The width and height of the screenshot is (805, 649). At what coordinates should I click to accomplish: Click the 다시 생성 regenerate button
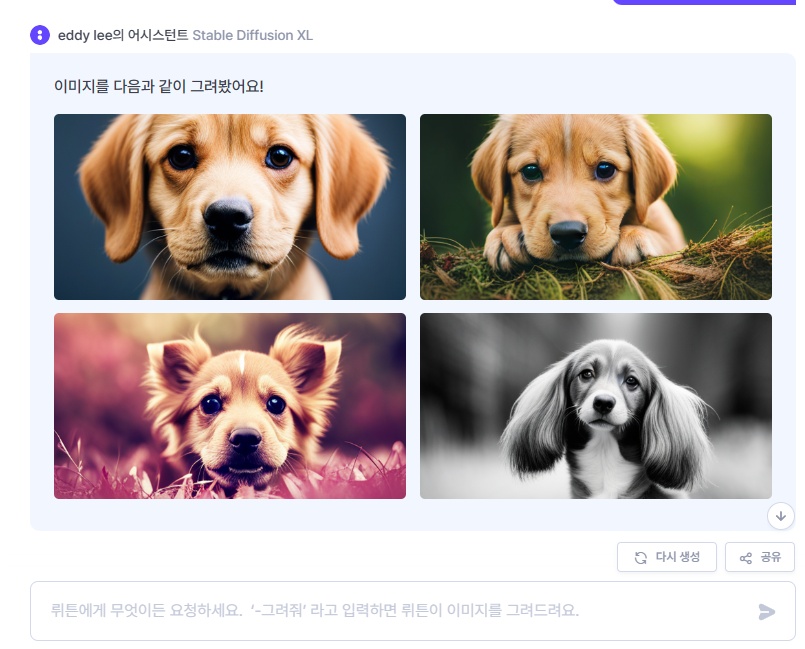click(x=666, y=557)
